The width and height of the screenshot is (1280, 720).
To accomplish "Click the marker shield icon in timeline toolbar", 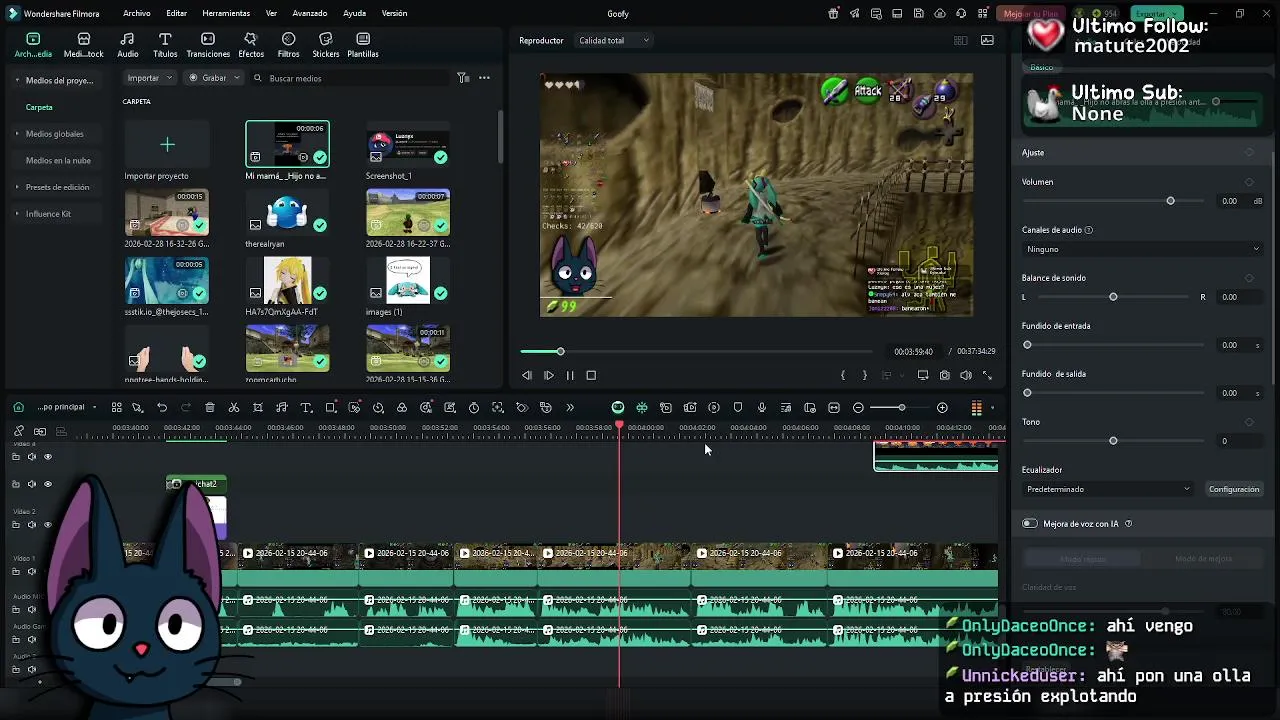I will (738, 408).
